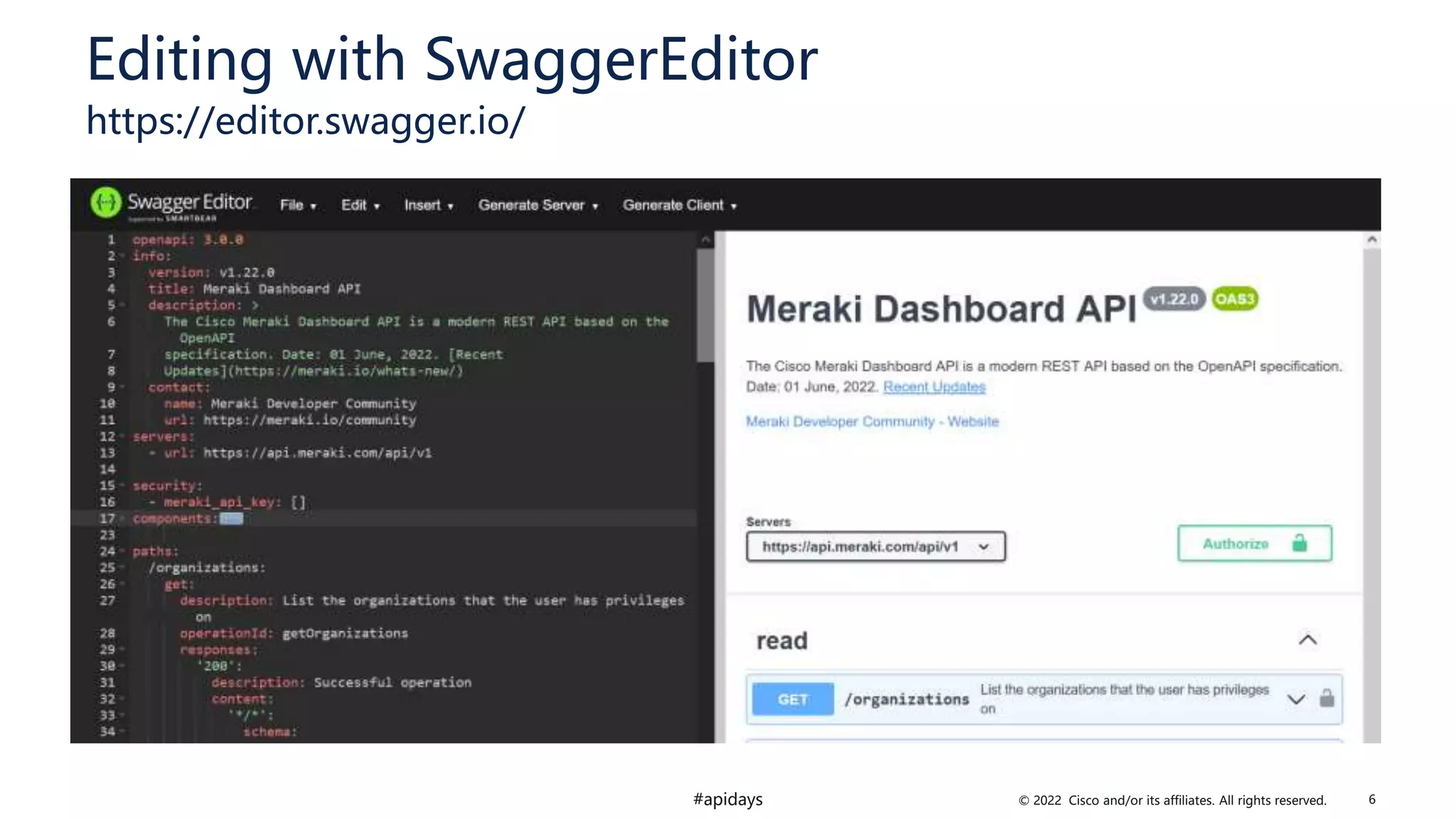Click the code editor scrollbar thumb
The width and height of the screenshot is (1456, 819).
tap(705, 305)
